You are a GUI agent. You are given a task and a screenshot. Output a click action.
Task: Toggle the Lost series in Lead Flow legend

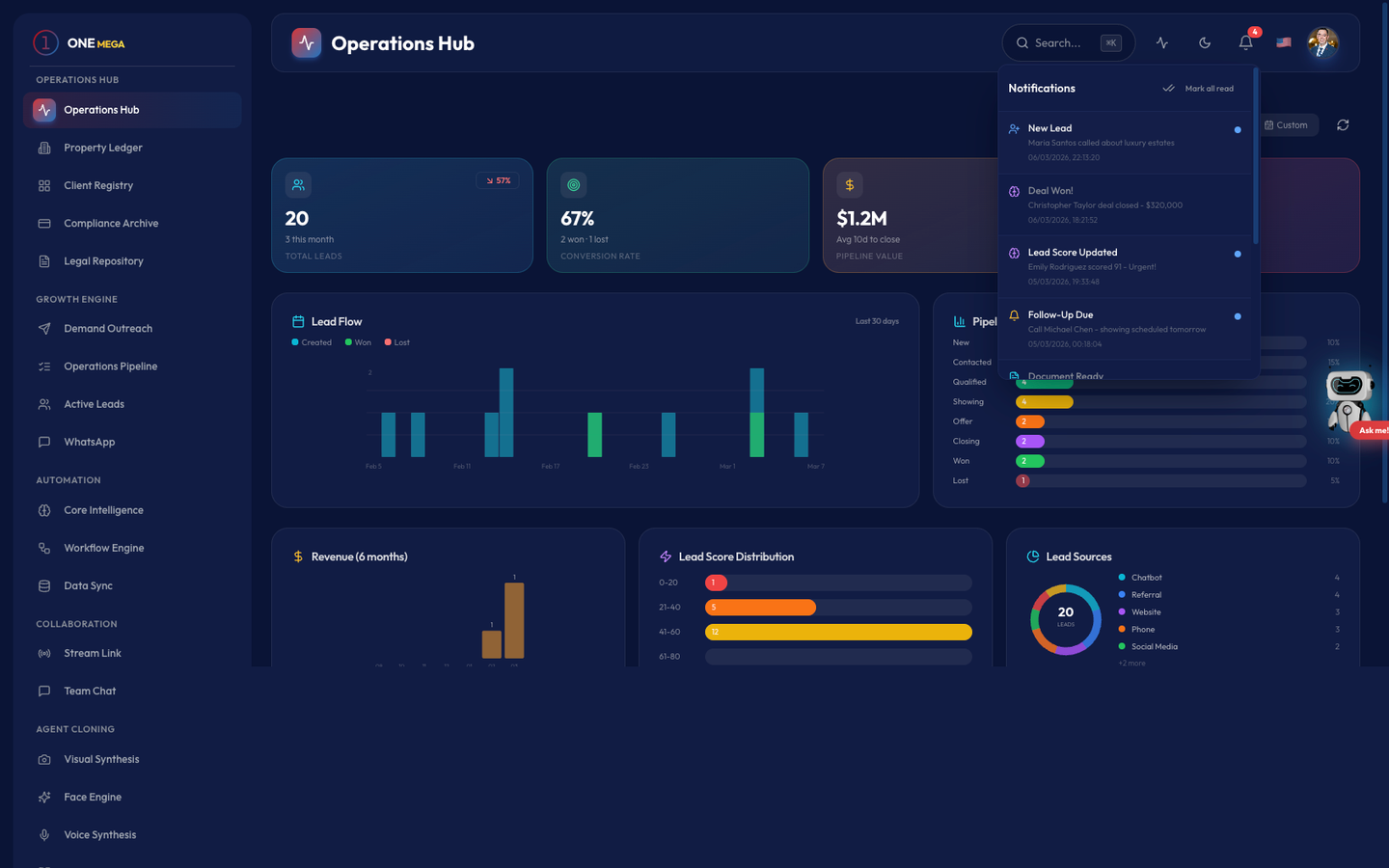(397, 342)
